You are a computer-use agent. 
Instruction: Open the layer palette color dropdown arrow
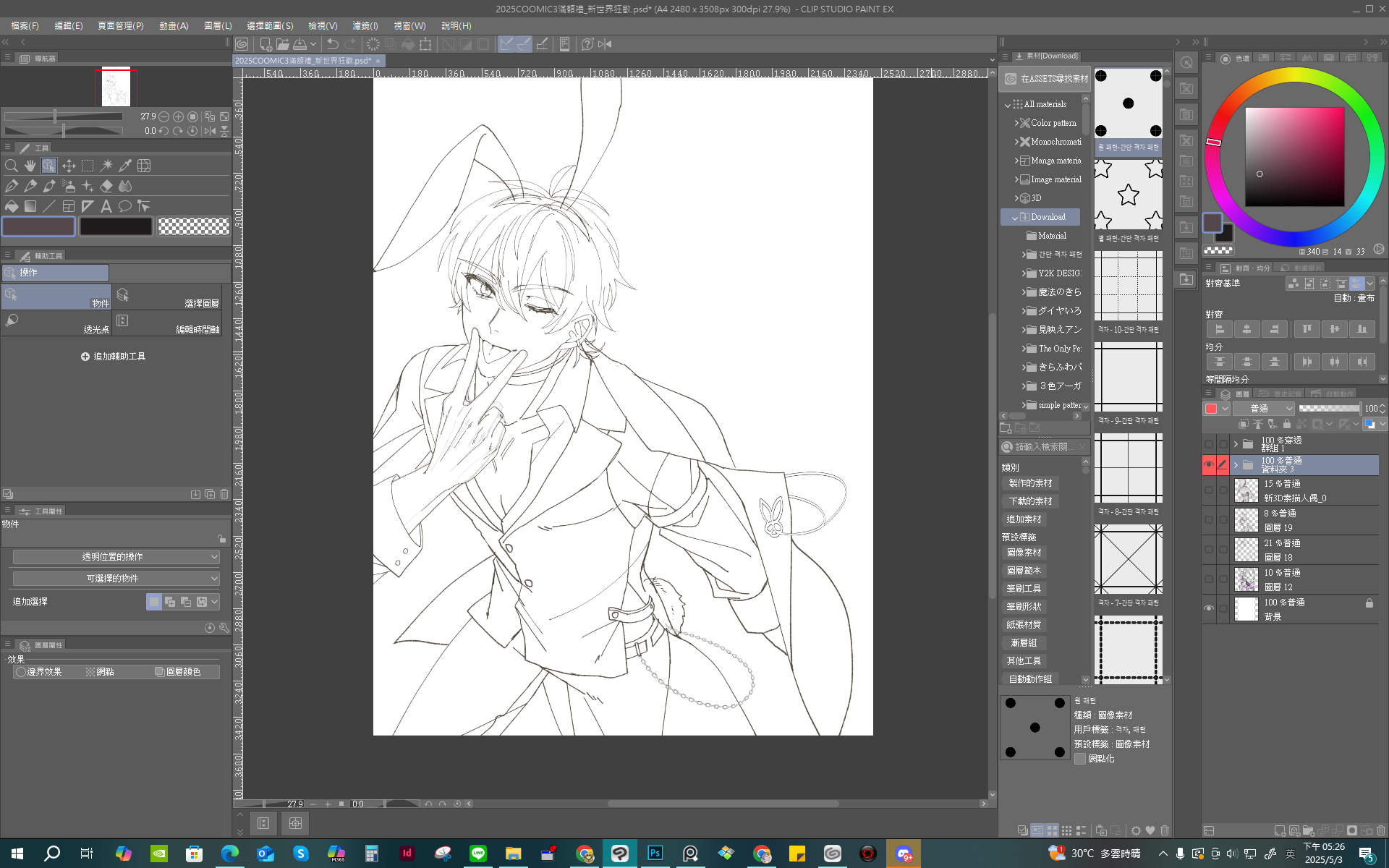coord(1225,409)
